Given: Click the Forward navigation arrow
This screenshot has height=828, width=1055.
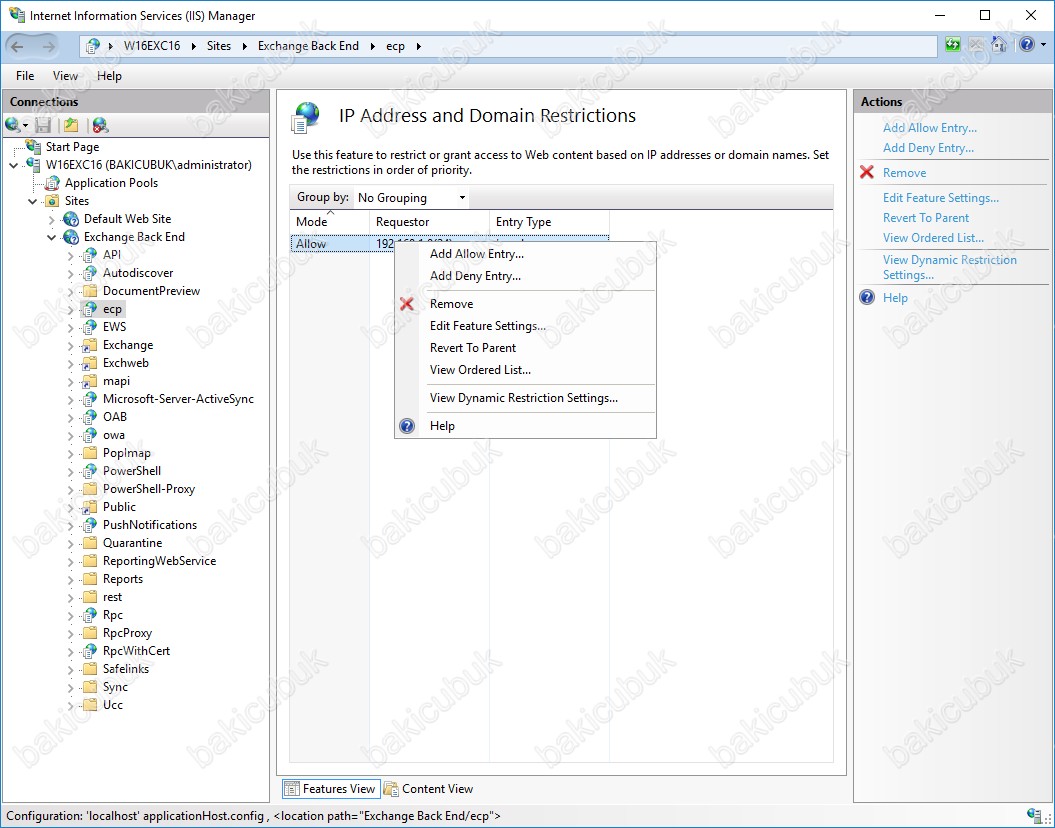Looking at the screenshot, I should click(48, 46).
